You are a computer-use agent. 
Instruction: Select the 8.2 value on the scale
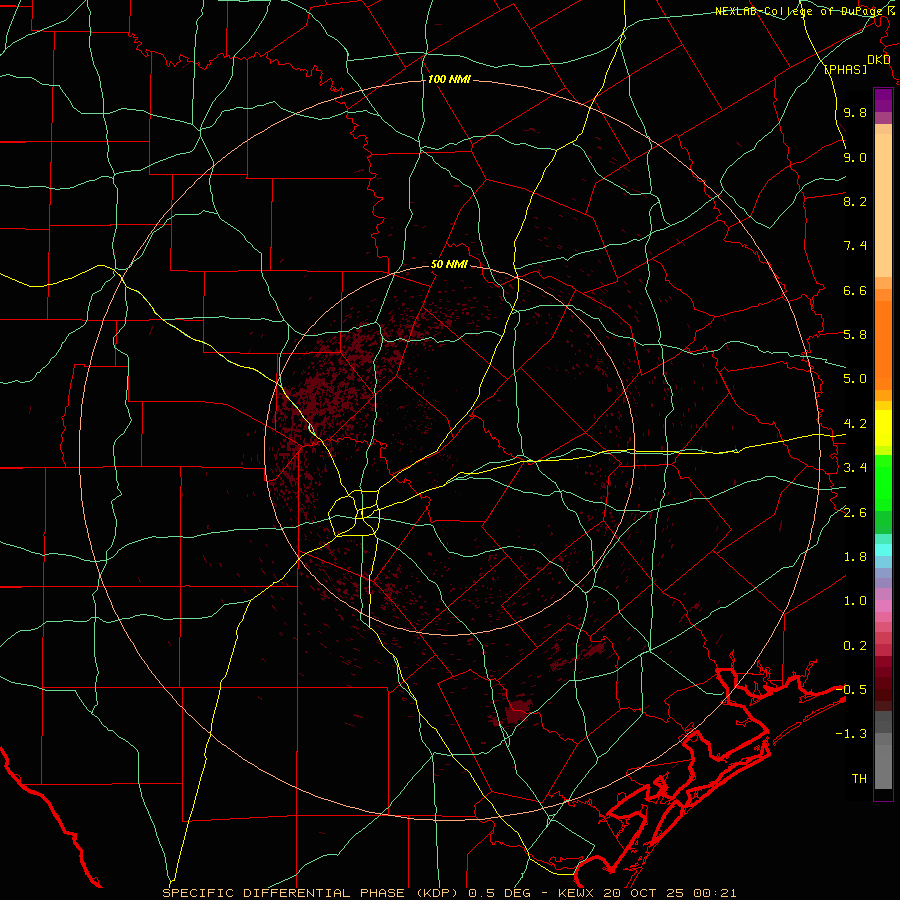pyautogui.click(x=855, y=201)
